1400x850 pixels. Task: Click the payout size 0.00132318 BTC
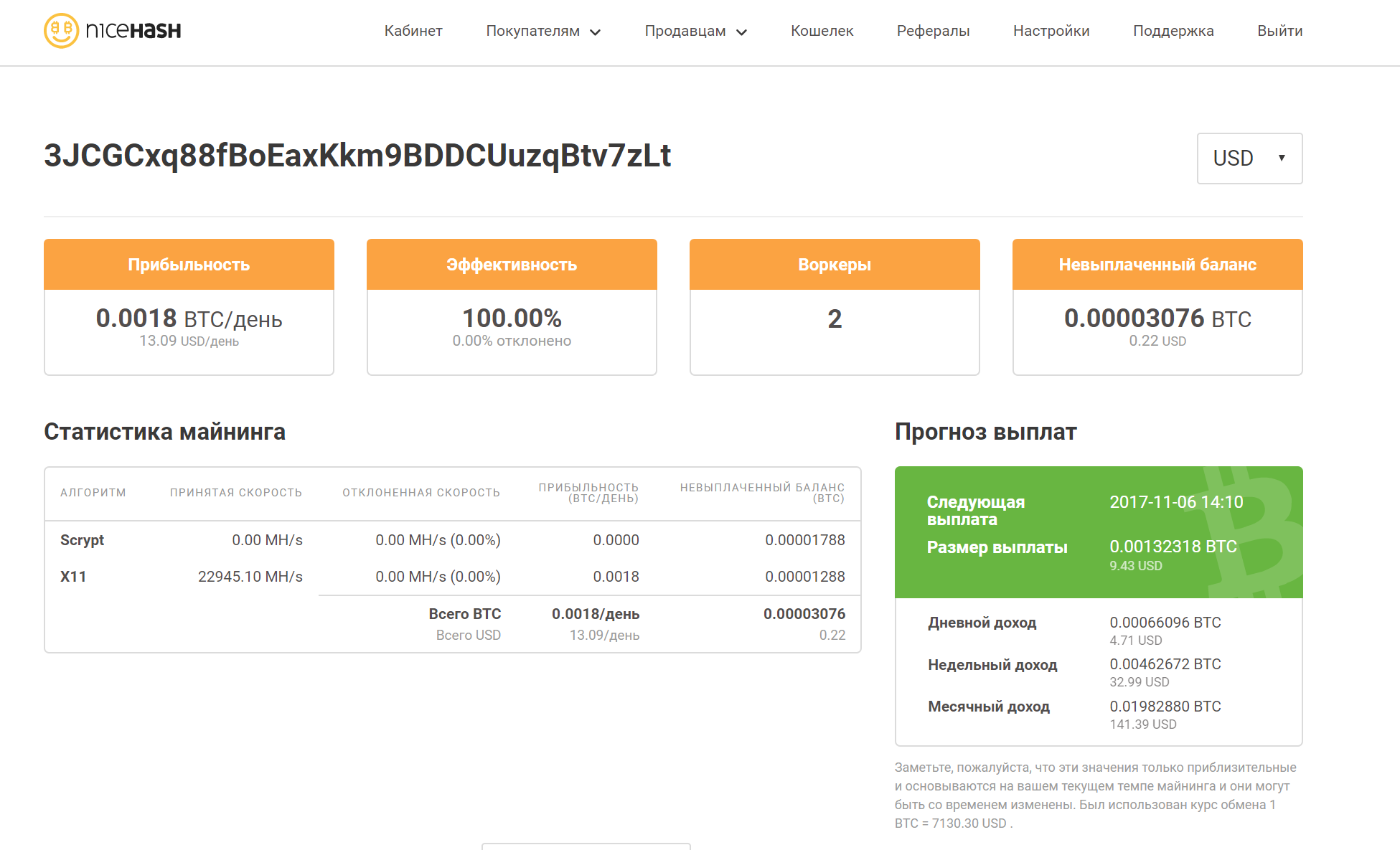point(1173,547)
